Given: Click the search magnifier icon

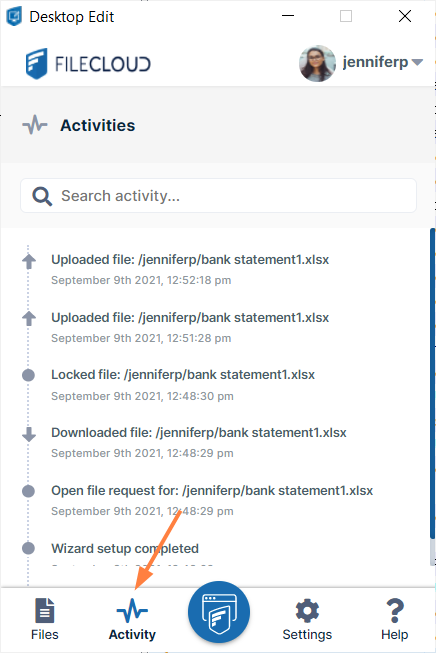Looking at the screenshot, I should 42,196.
